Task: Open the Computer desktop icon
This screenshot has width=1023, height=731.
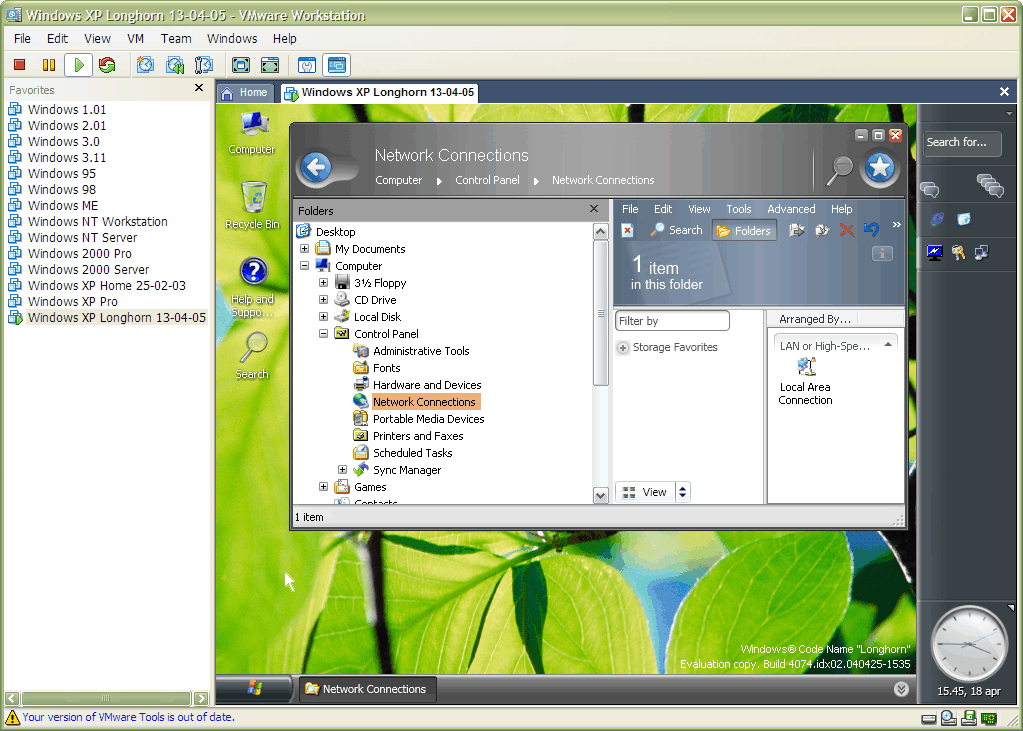Action: [x=252, y=133]
